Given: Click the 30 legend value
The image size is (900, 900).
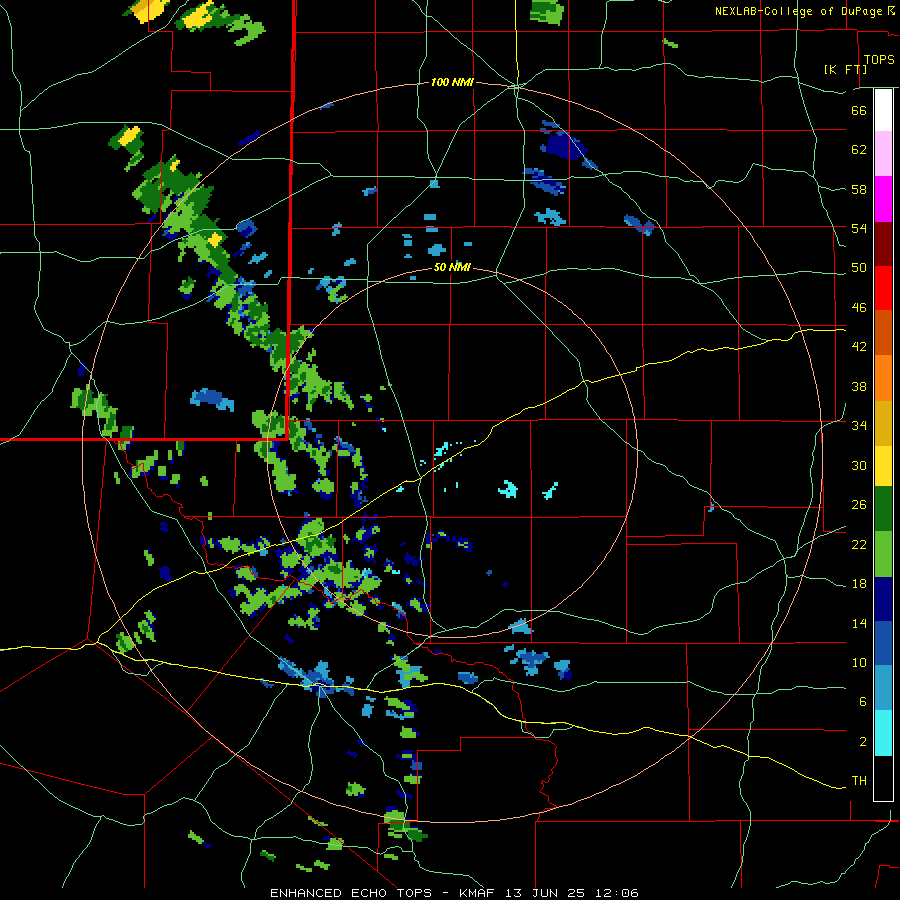Looking at the screenshot, I should point(859,465).
